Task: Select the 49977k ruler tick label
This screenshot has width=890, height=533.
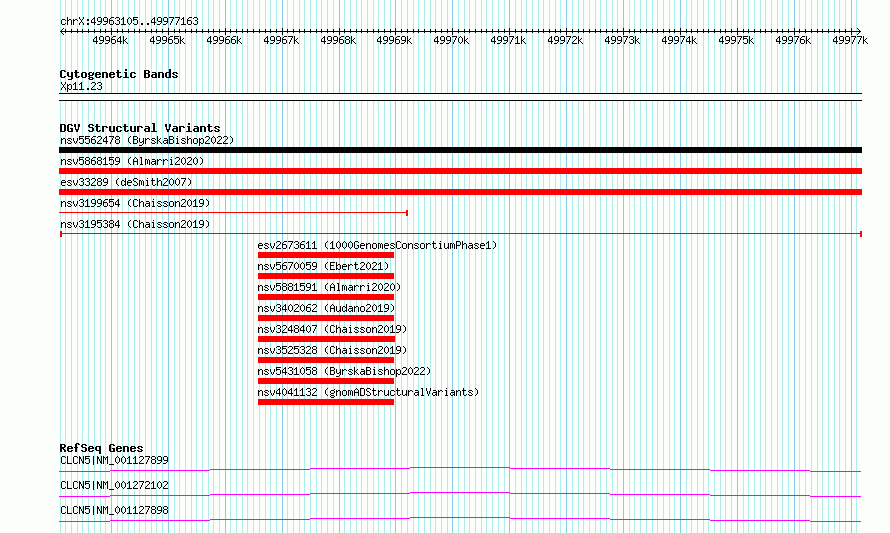Action: 850,40
